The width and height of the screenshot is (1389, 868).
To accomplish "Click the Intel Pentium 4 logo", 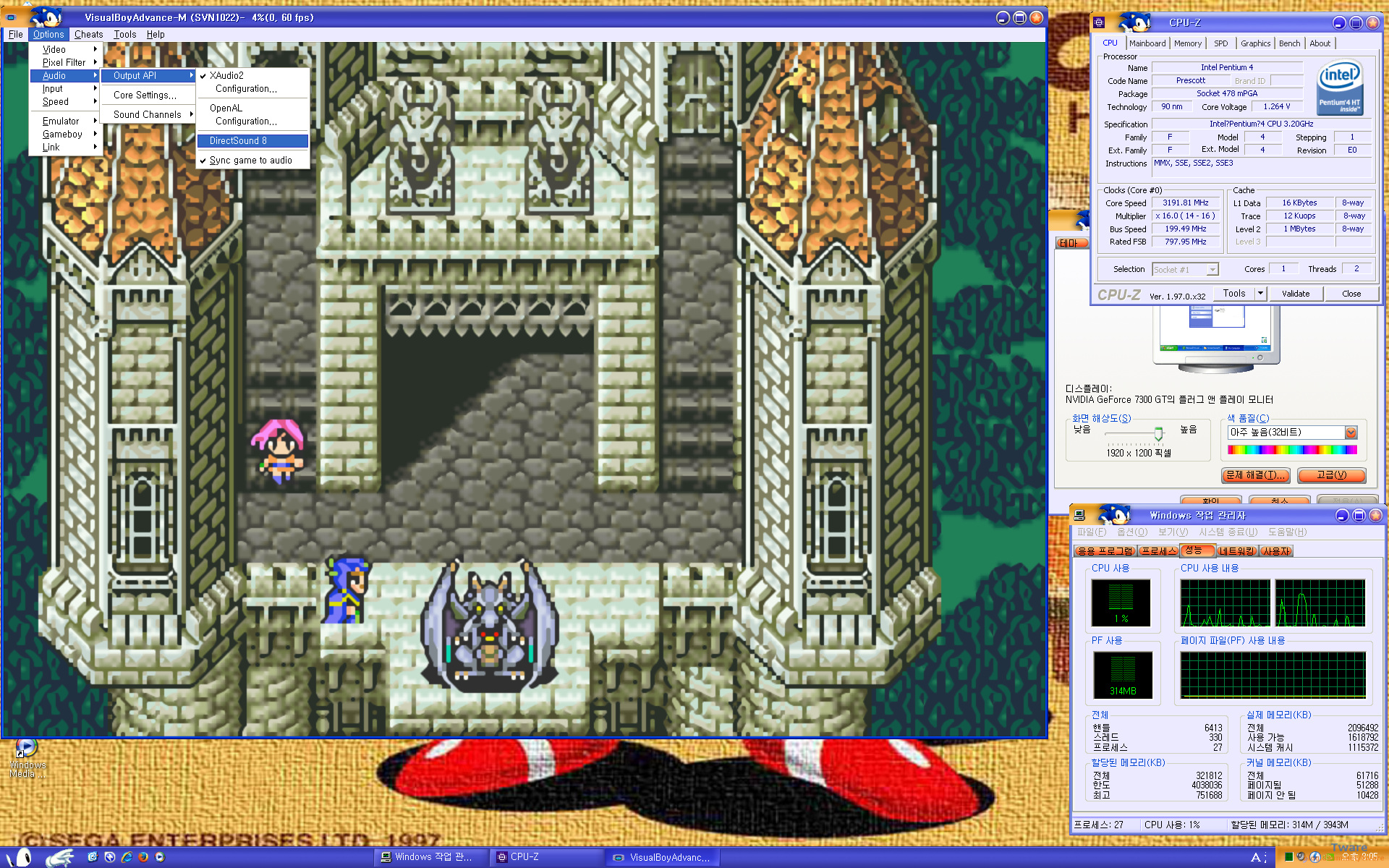I will [1340, 87].
